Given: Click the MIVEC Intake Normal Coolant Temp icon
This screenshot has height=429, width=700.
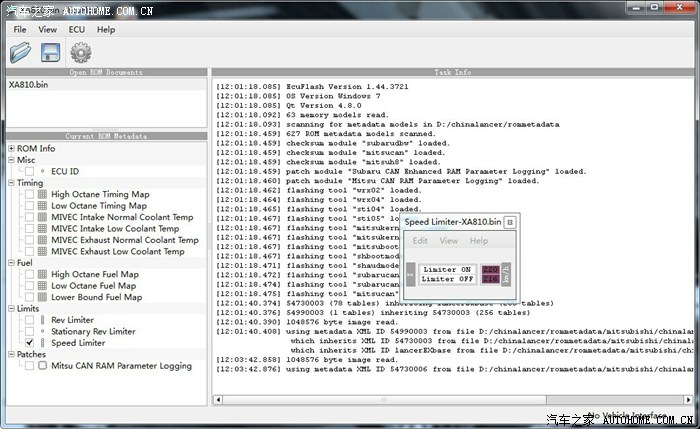Looking at the screenshot, I should (42, 217).
